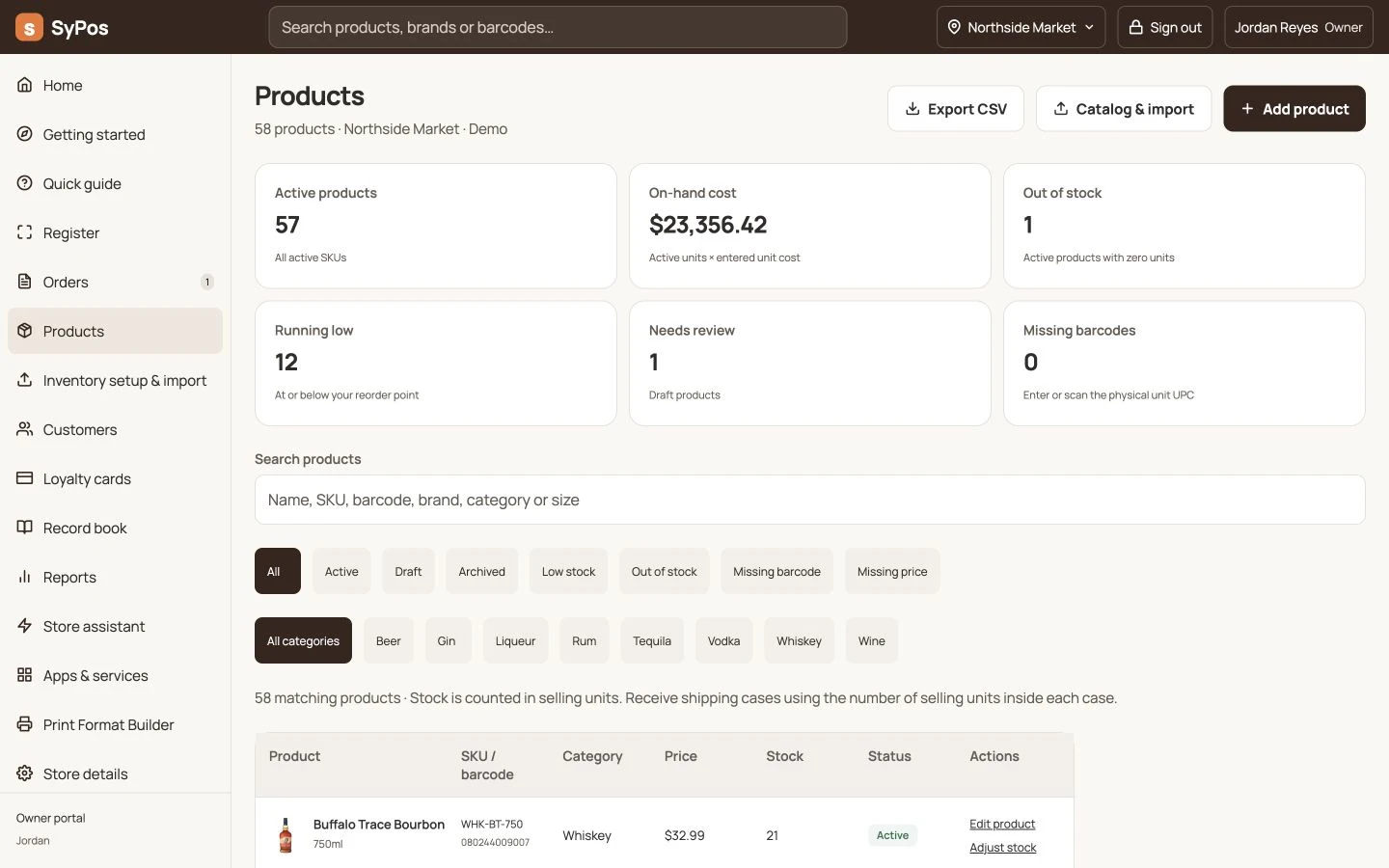1389x868 pixels.
Task: Filter products by Active status
Action: coord(341,571)
